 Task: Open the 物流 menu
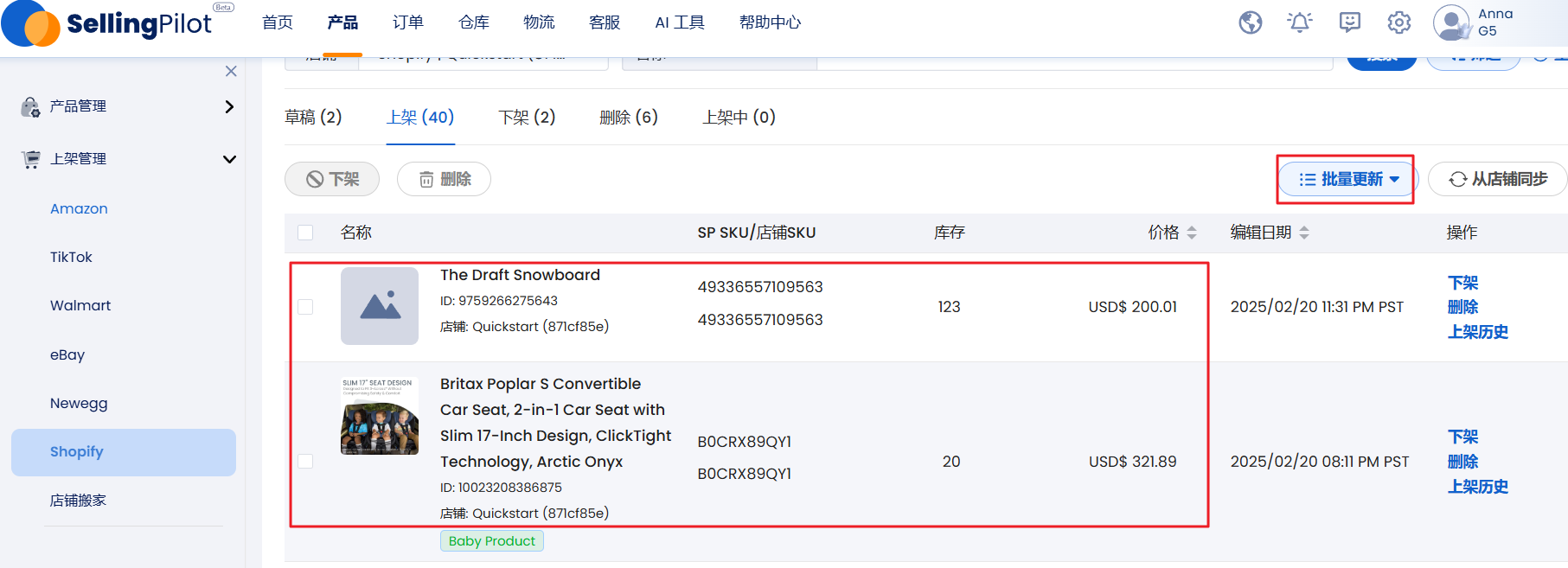point(539,22)
